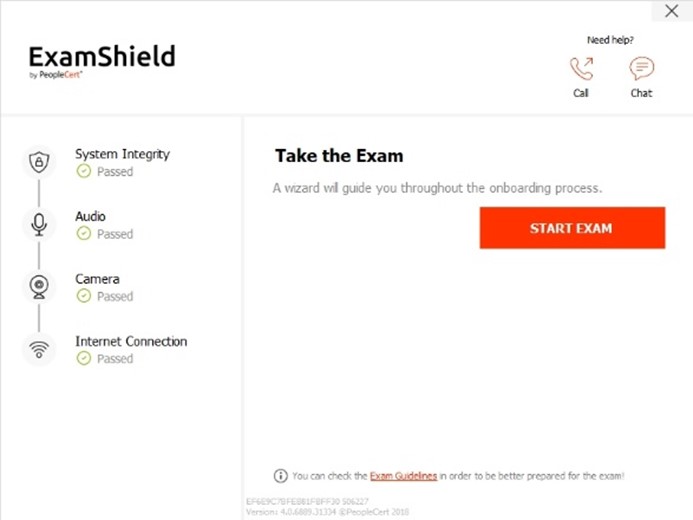Click the Camera passed checkmark

click(84, 296)
